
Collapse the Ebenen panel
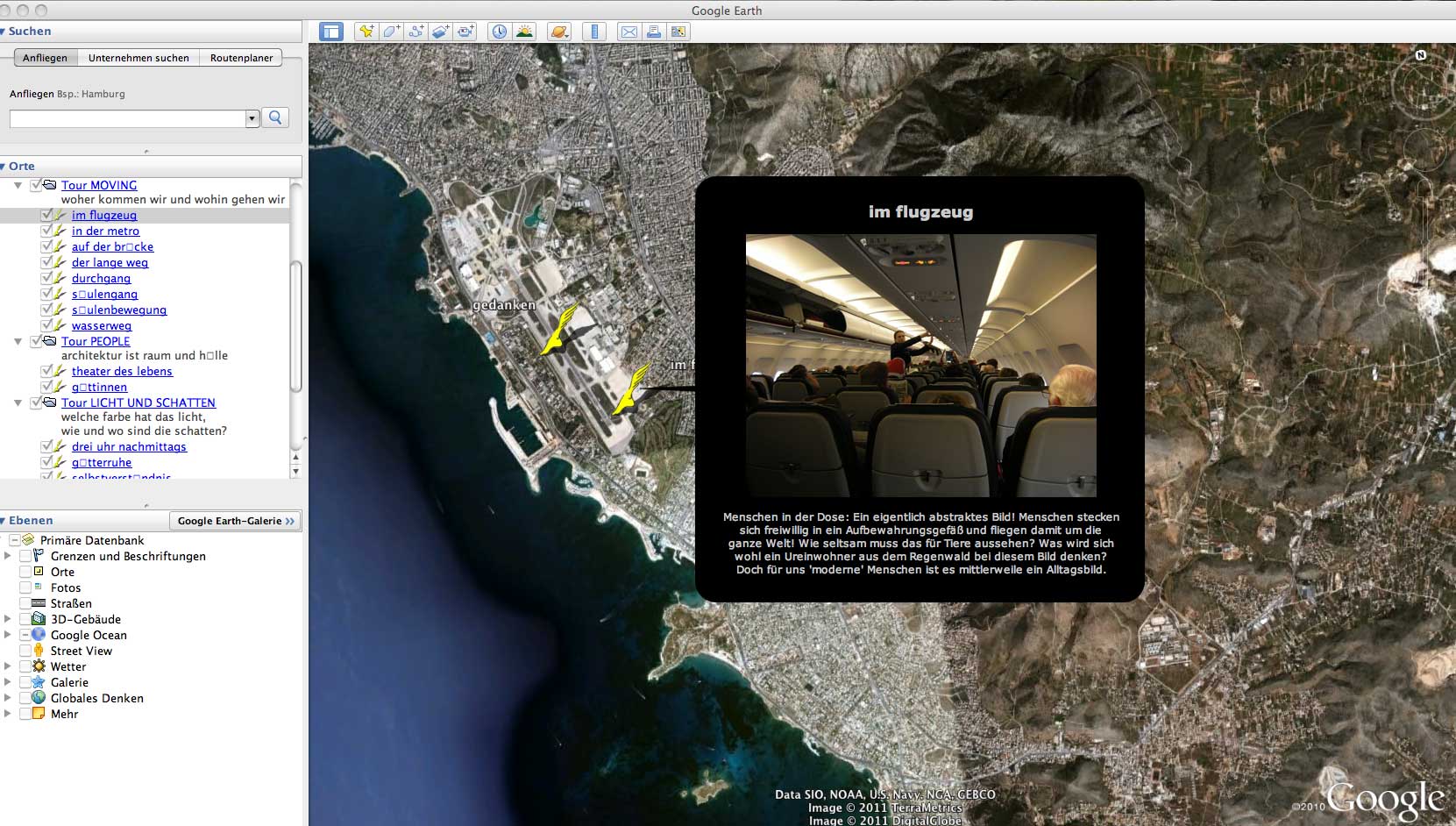pyautogui.click(x=4, y=521)
